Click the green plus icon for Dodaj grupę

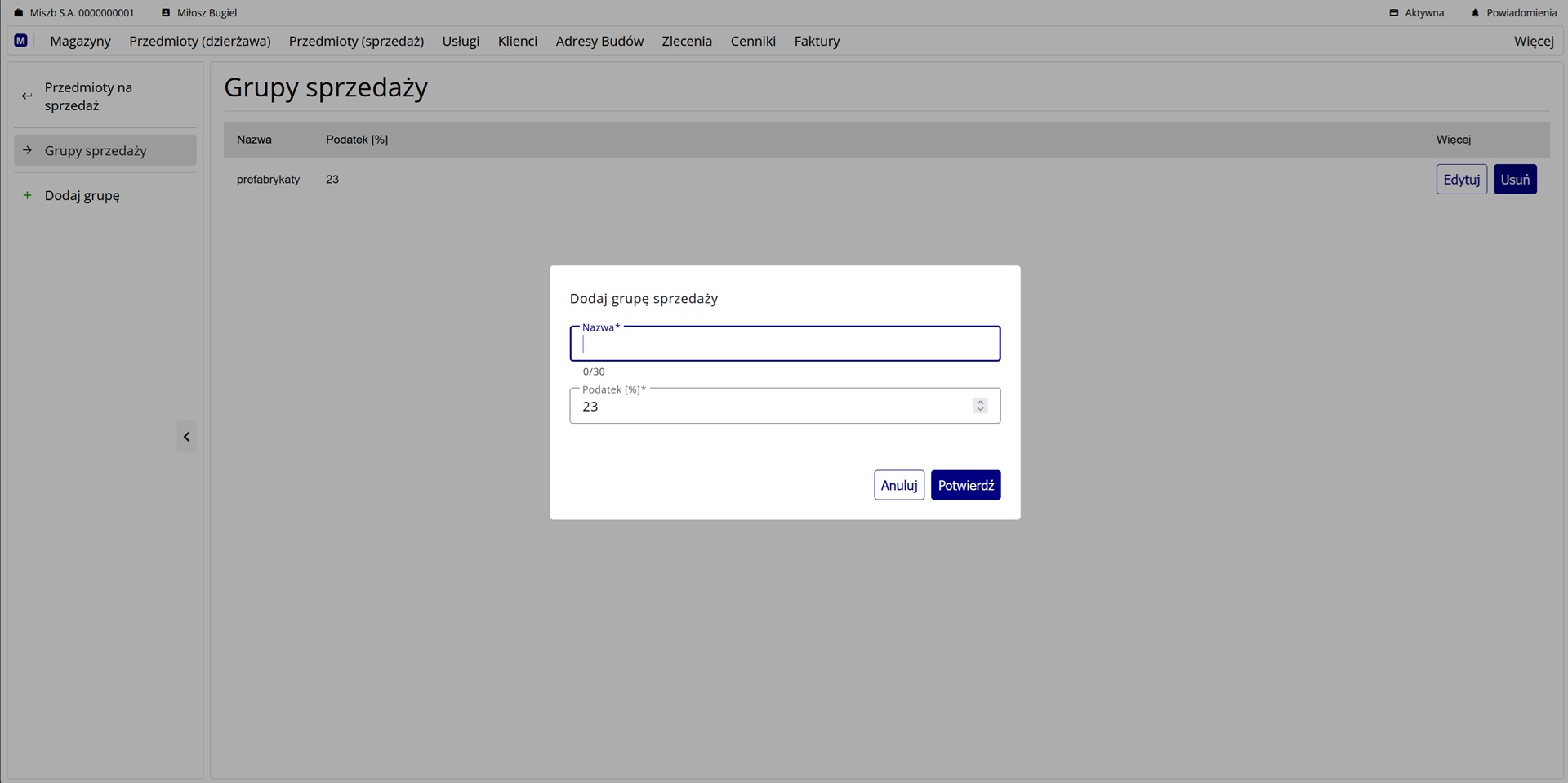point(27,196)
